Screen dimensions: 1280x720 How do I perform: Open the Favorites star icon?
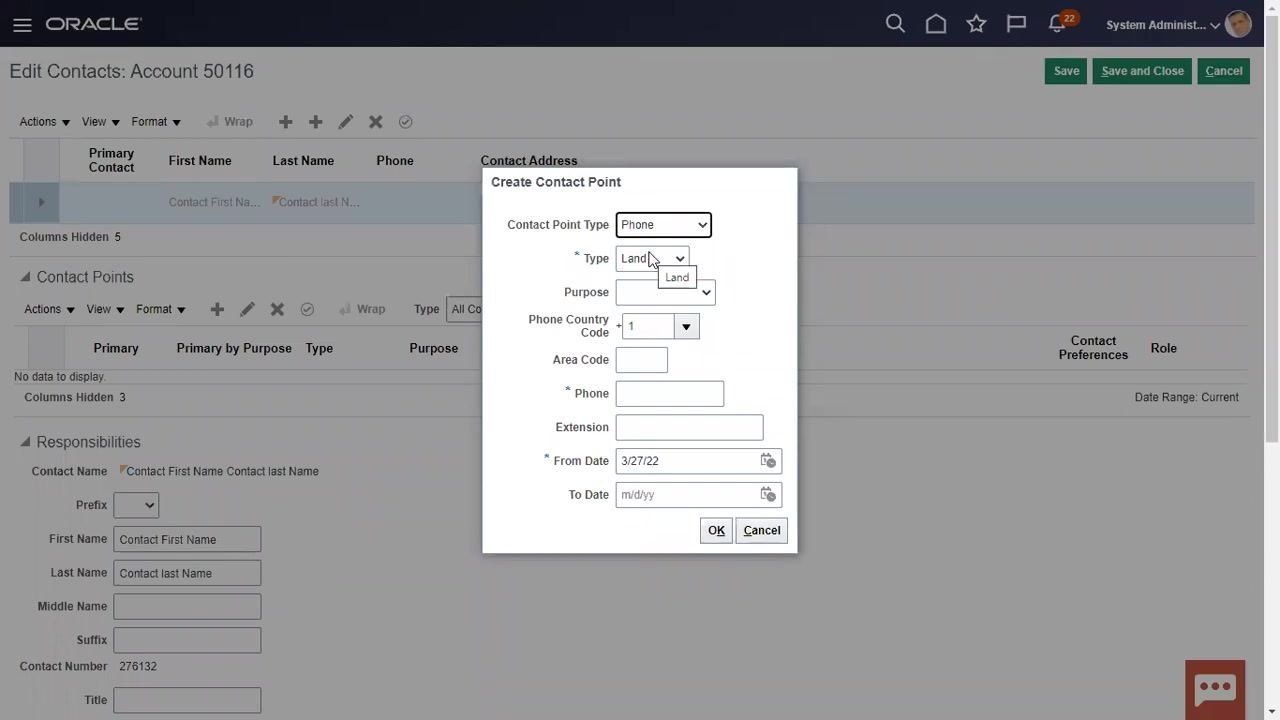(x=977, y=24)
